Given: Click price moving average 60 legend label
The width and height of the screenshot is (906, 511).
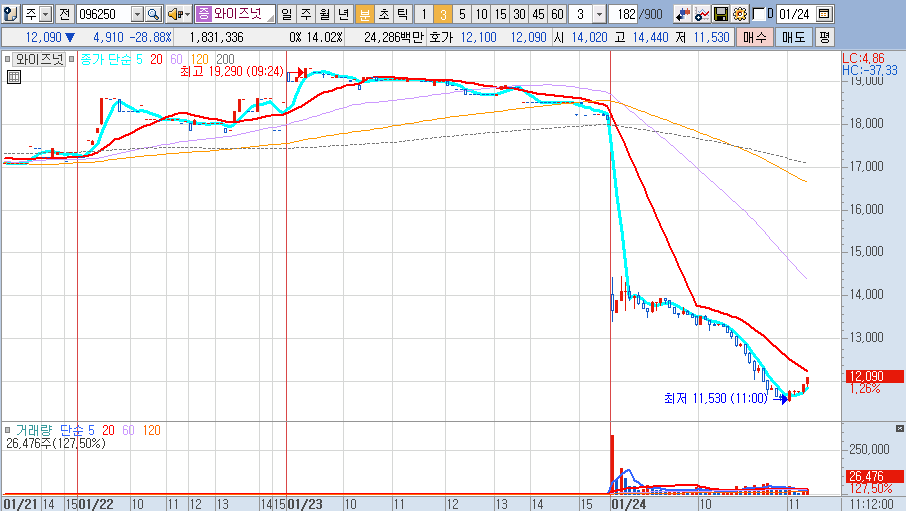Looking at the screenshot, I should [176, 59].
